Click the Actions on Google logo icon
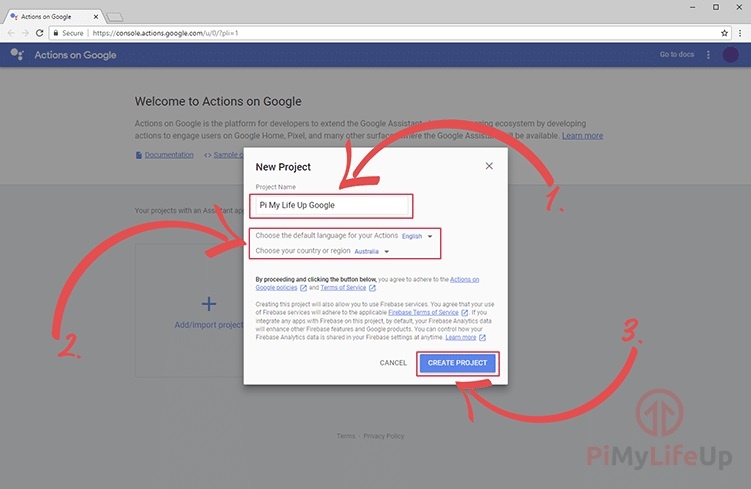The width and height of the screenshot is (751, 489). [x=18, y=54]
